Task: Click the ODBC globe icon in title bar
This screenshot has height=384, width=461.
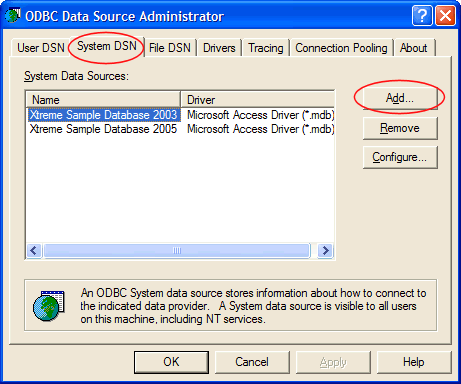Action: (13, 15)
